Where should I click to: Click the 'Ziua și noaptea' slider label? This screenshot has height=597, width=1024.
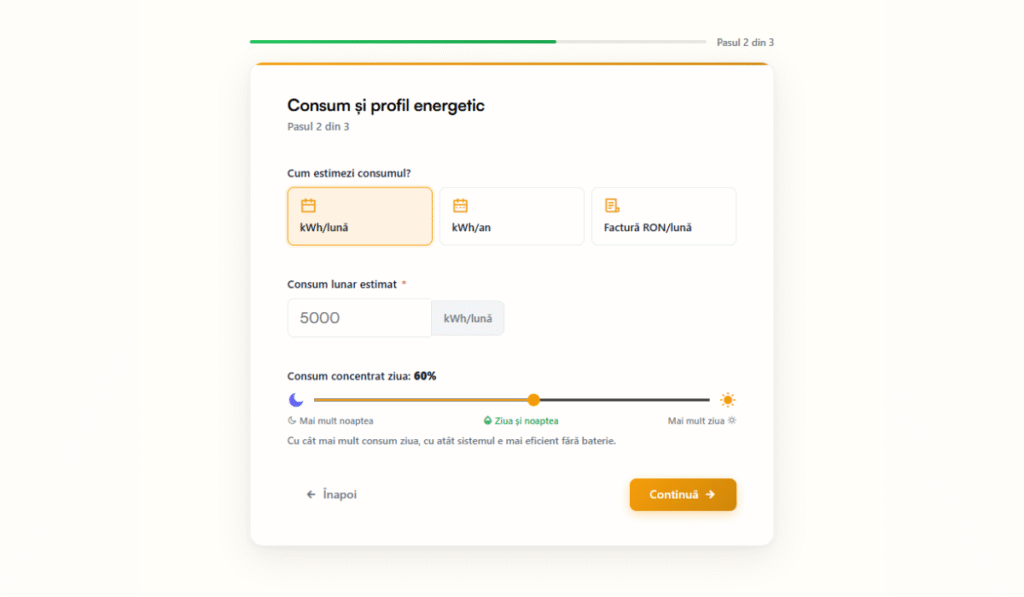tap(521, 421)
